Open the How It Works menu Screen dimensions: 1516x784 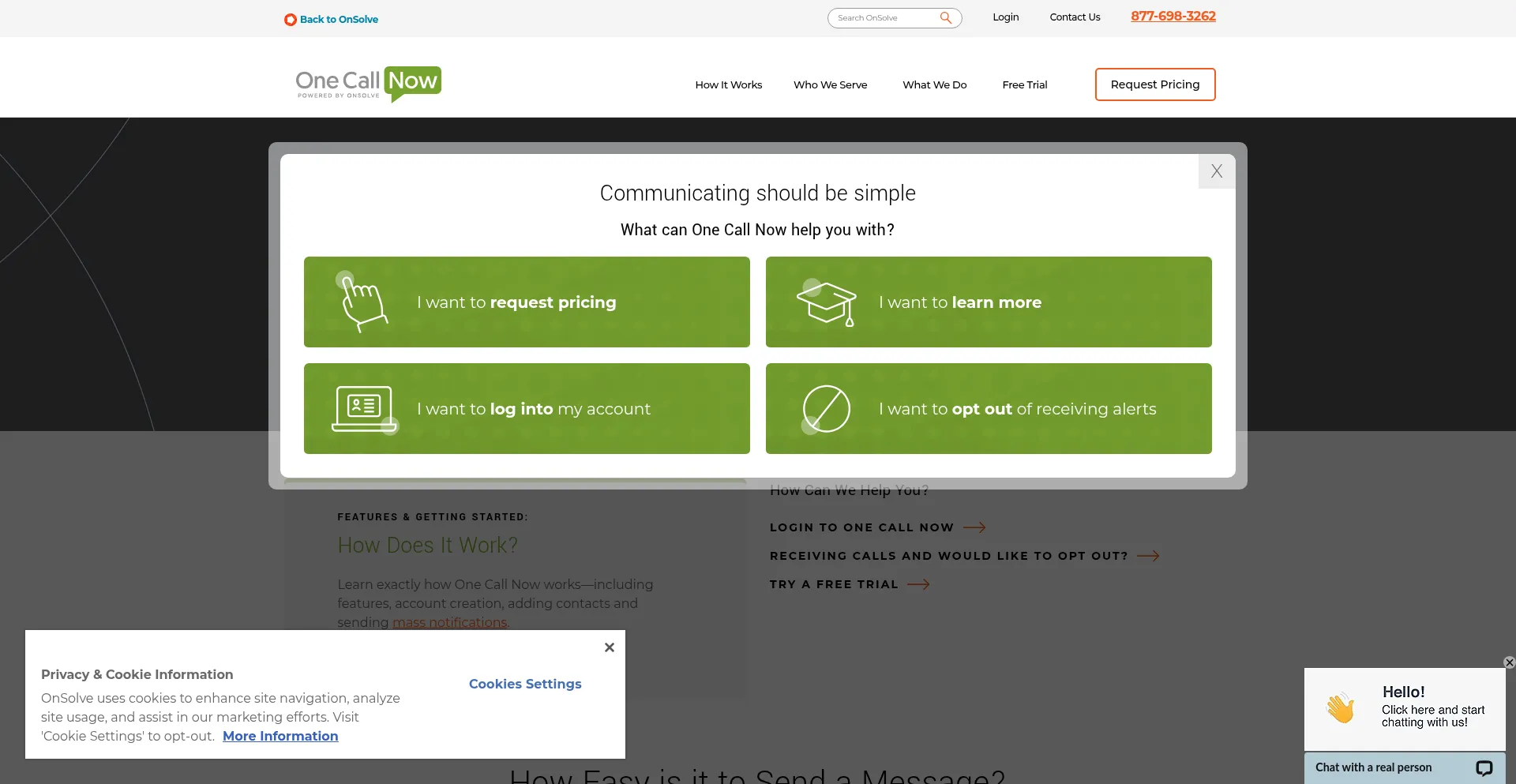[728, 84]
